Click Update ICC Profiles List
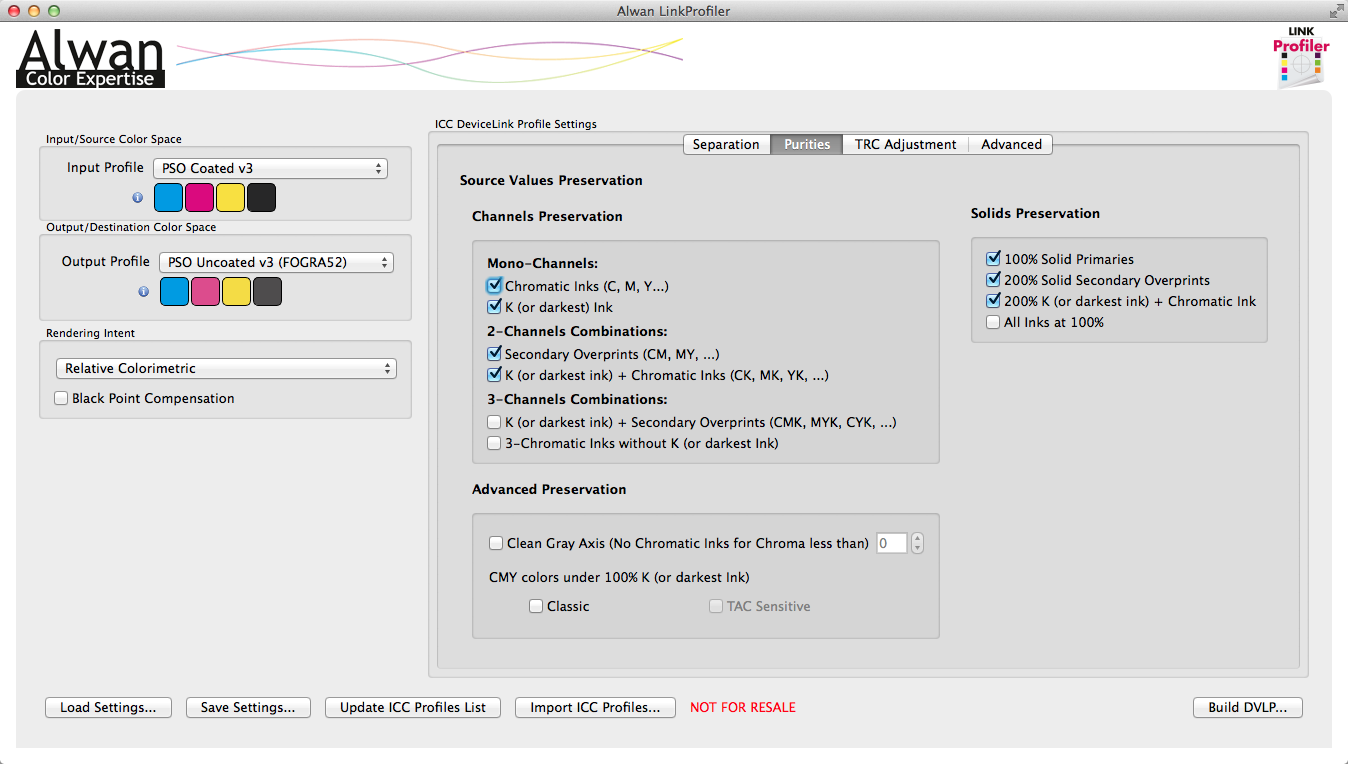Screen dimensions: 1348x764 [x=412, y=707]
